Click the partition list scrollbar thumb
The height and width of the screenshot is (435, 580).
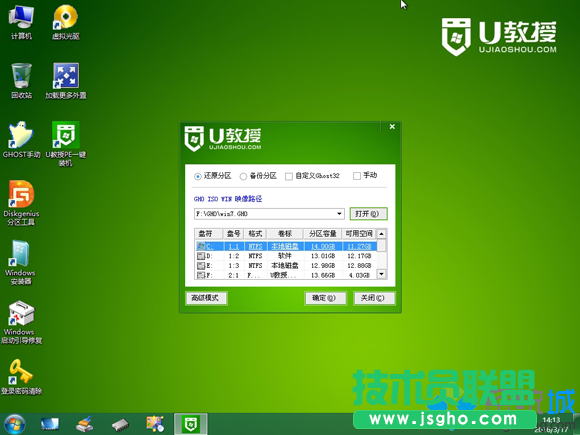click(381, 245)
